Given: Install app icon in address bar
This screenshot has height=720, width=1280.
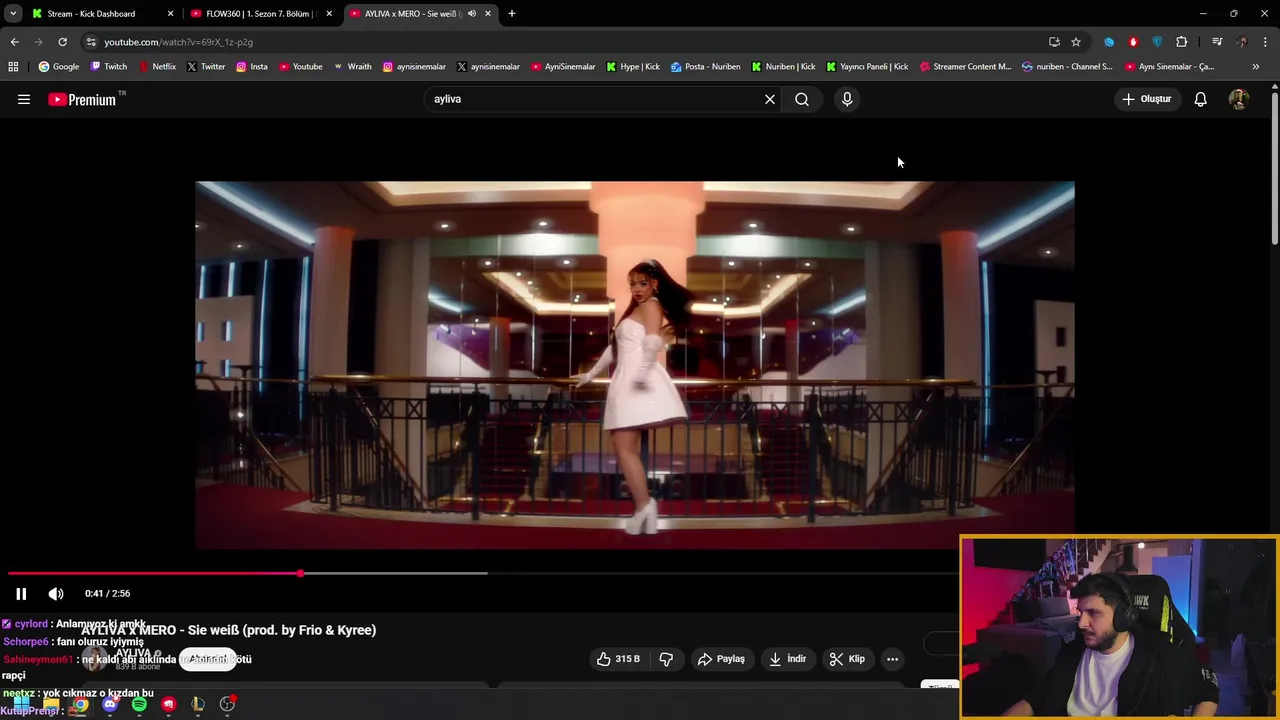Looking at the screenshot, I should coord(1054,42).
